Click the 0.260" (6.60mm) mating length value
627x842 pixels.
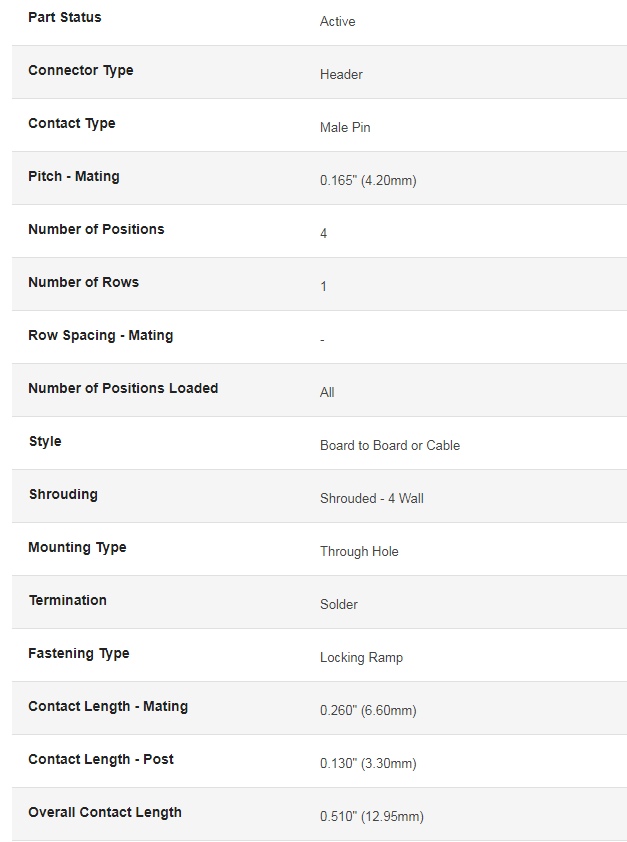(x=368, y=710)
